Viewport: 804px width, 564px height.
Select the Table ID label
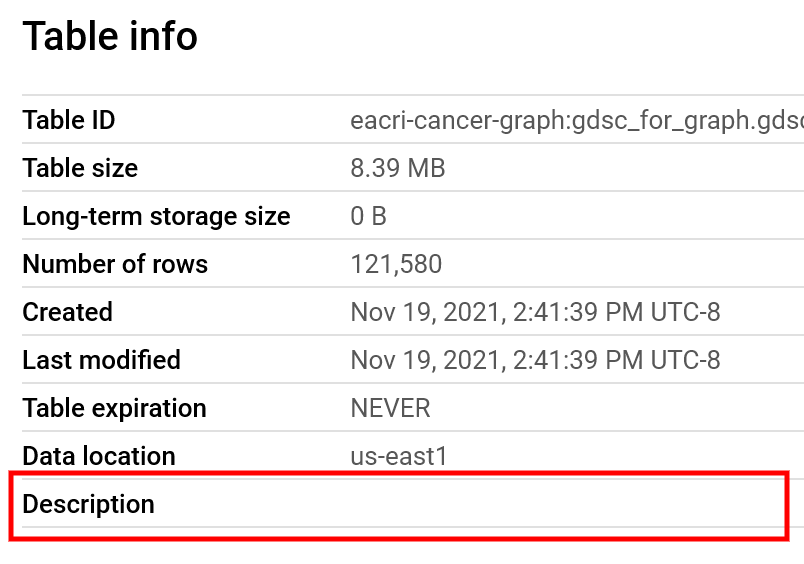click(69, 121)
